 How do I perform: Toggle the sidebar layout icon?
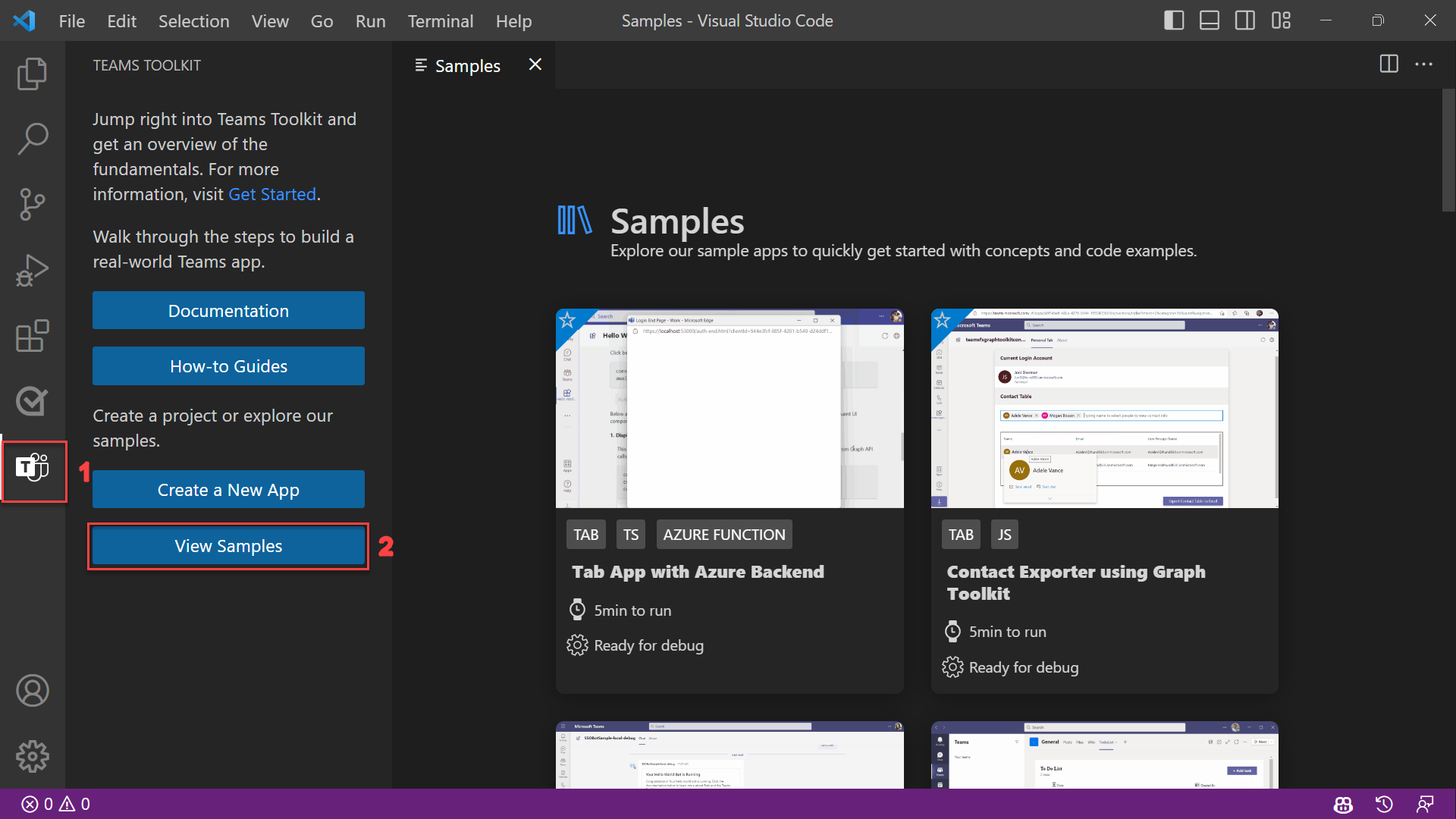pyautogui.click(x=1169, y=20)
